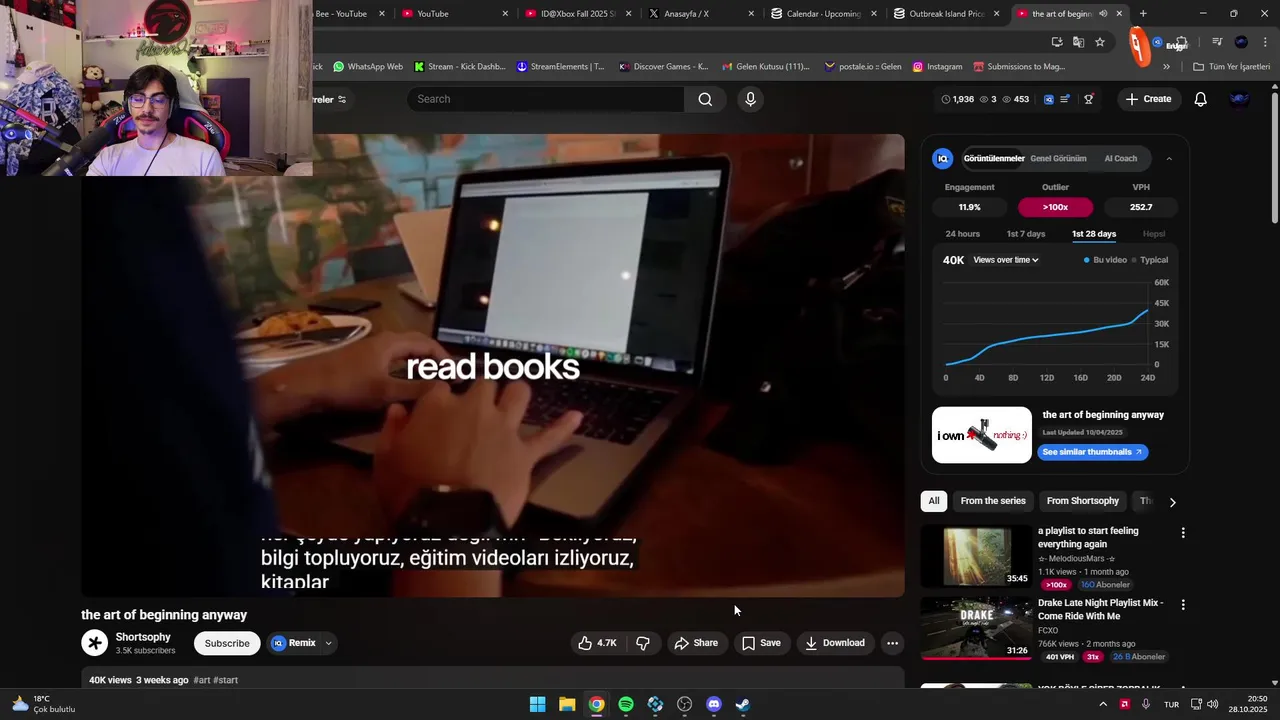This screenshot has height=720, width=1280.
Task: Select the 'Hepsi' time range
Action: pyautogui.click(x=1154, y=234)
